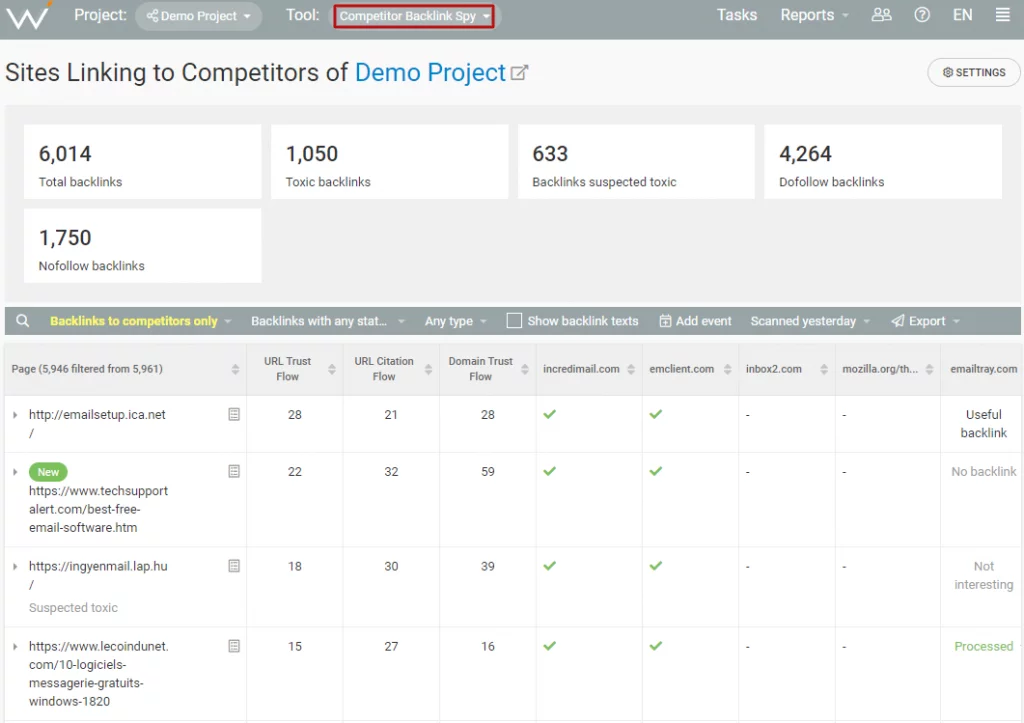
Task: Open Scanned yesterday dropdown
Action: coord(810,321)
